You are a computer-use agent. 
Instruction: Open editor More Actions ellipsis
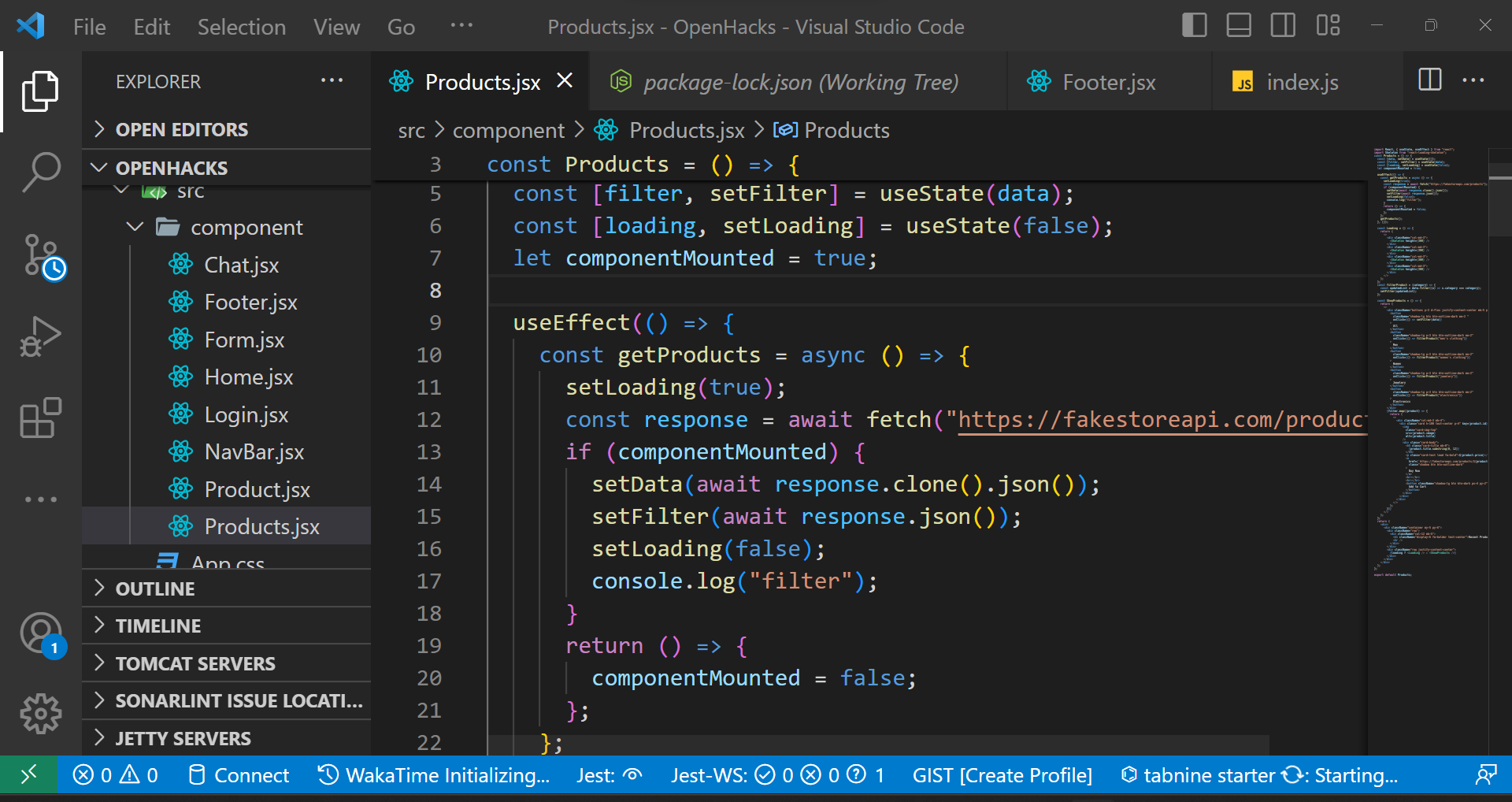pyautogui.click(x=1473, y=80)
